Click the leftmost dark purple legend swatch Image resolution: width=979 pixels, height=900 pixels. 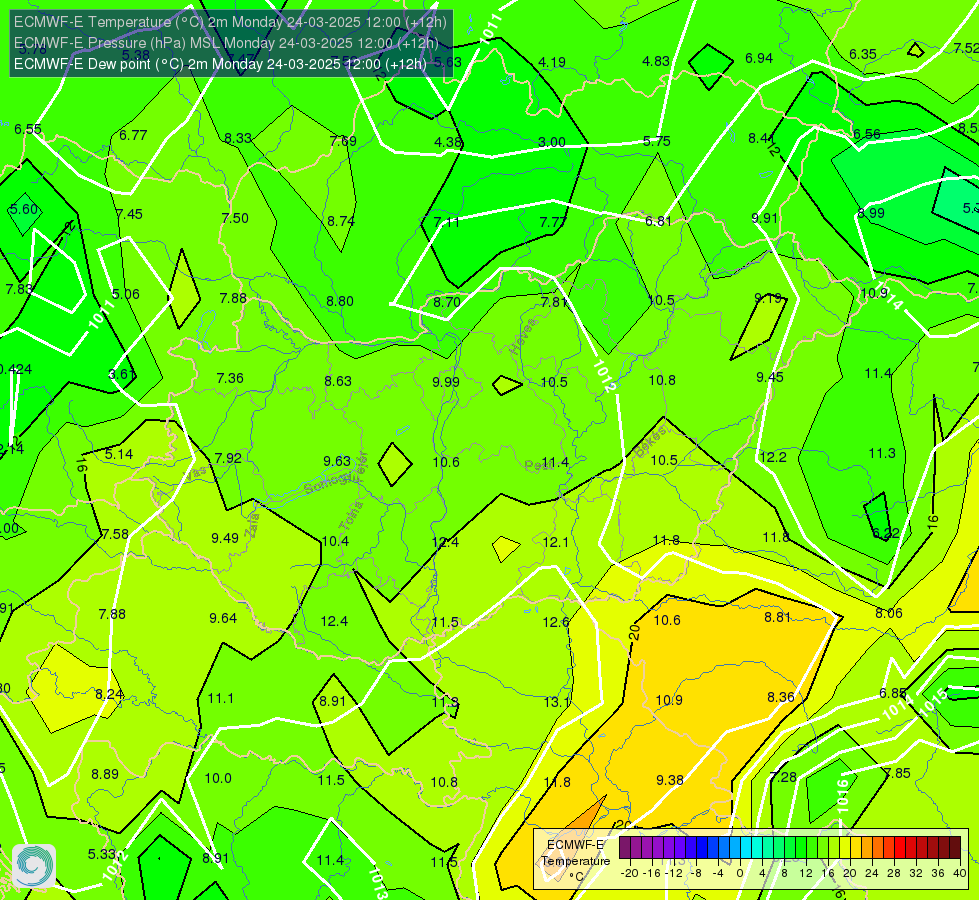[624, 848]
